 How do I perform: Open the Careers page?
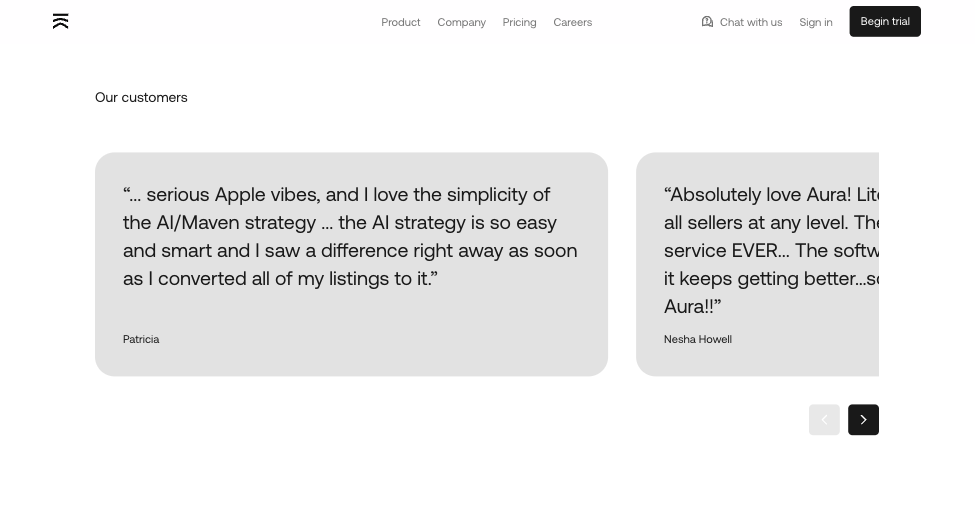coord(572,22)
